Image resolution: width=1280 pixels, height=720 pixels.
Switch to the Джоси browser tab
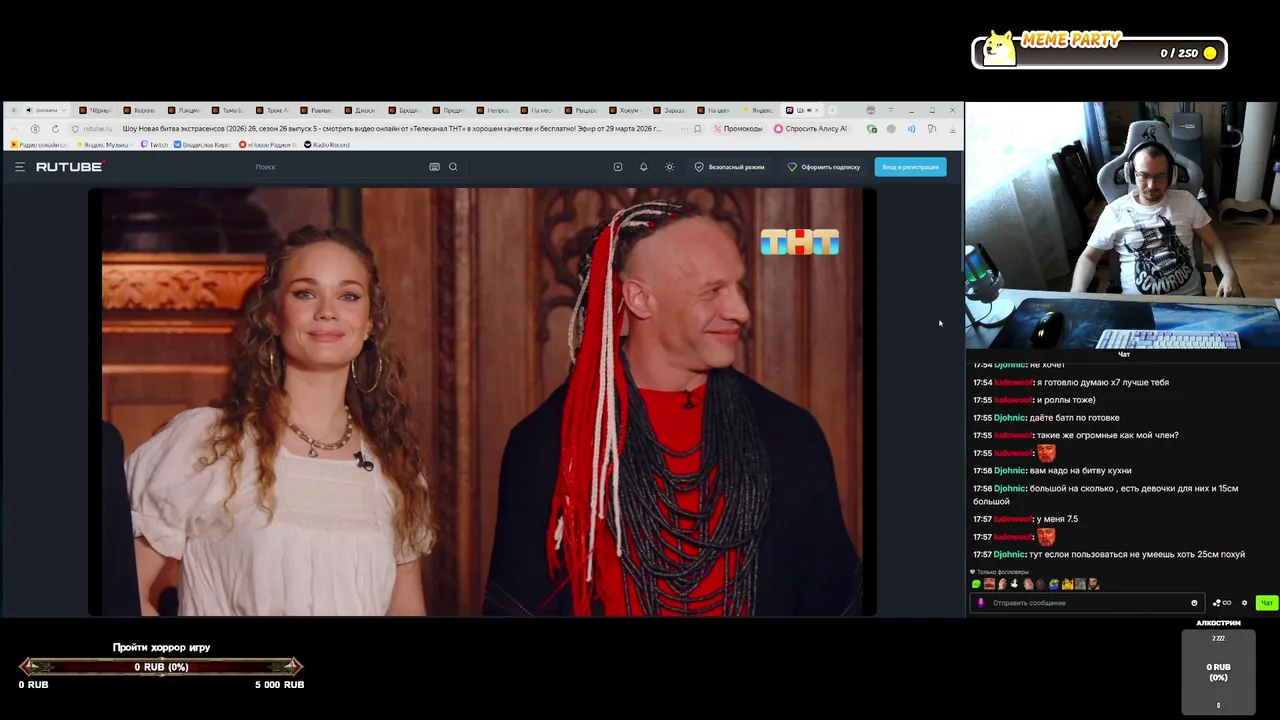pos(359,110)
